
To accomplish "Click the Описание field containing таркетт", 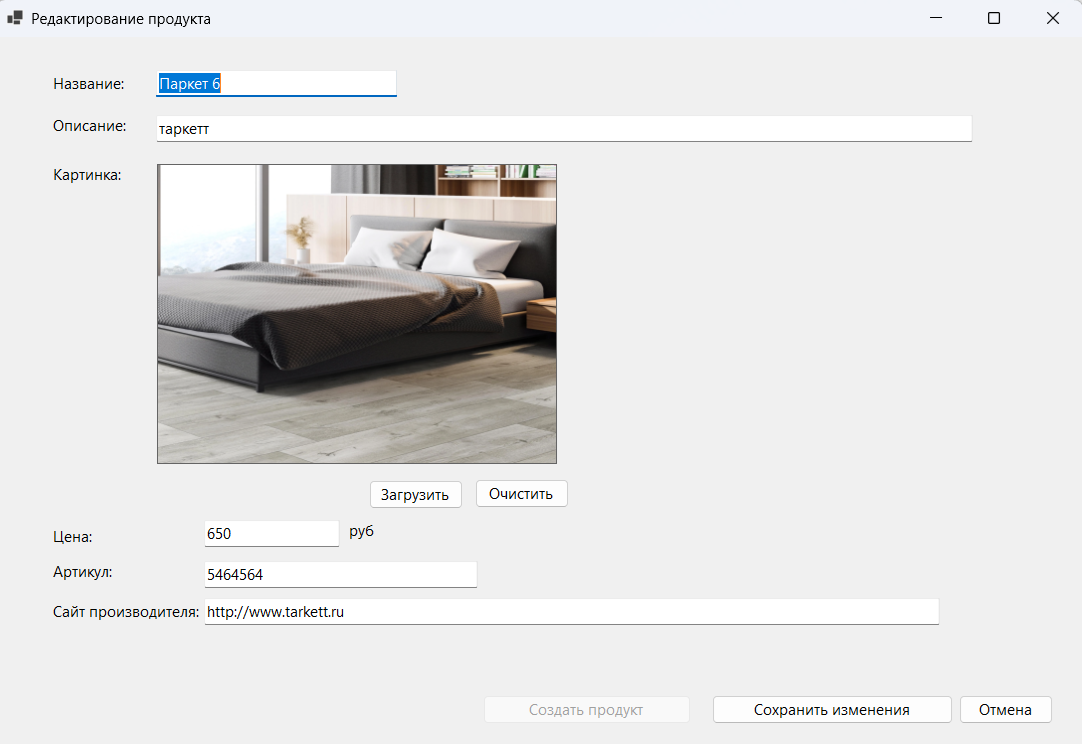I will click(564, 129).
